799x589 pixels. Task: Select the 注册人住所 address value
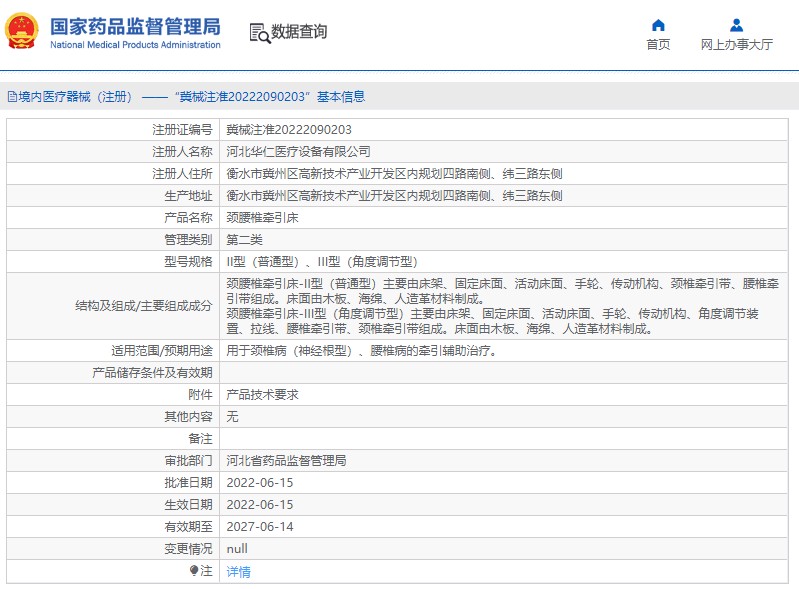click(x=394, y=174)
